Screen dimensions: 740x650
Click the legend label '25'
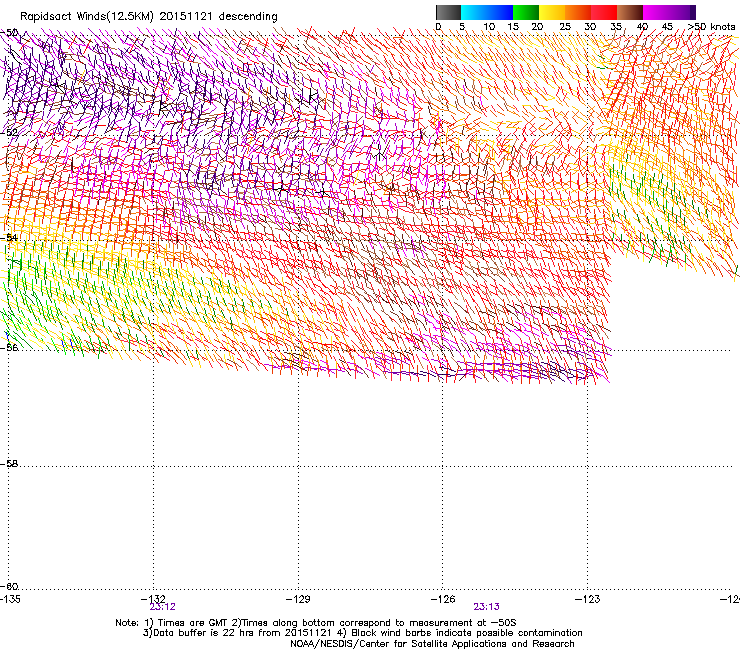[565, 27]
